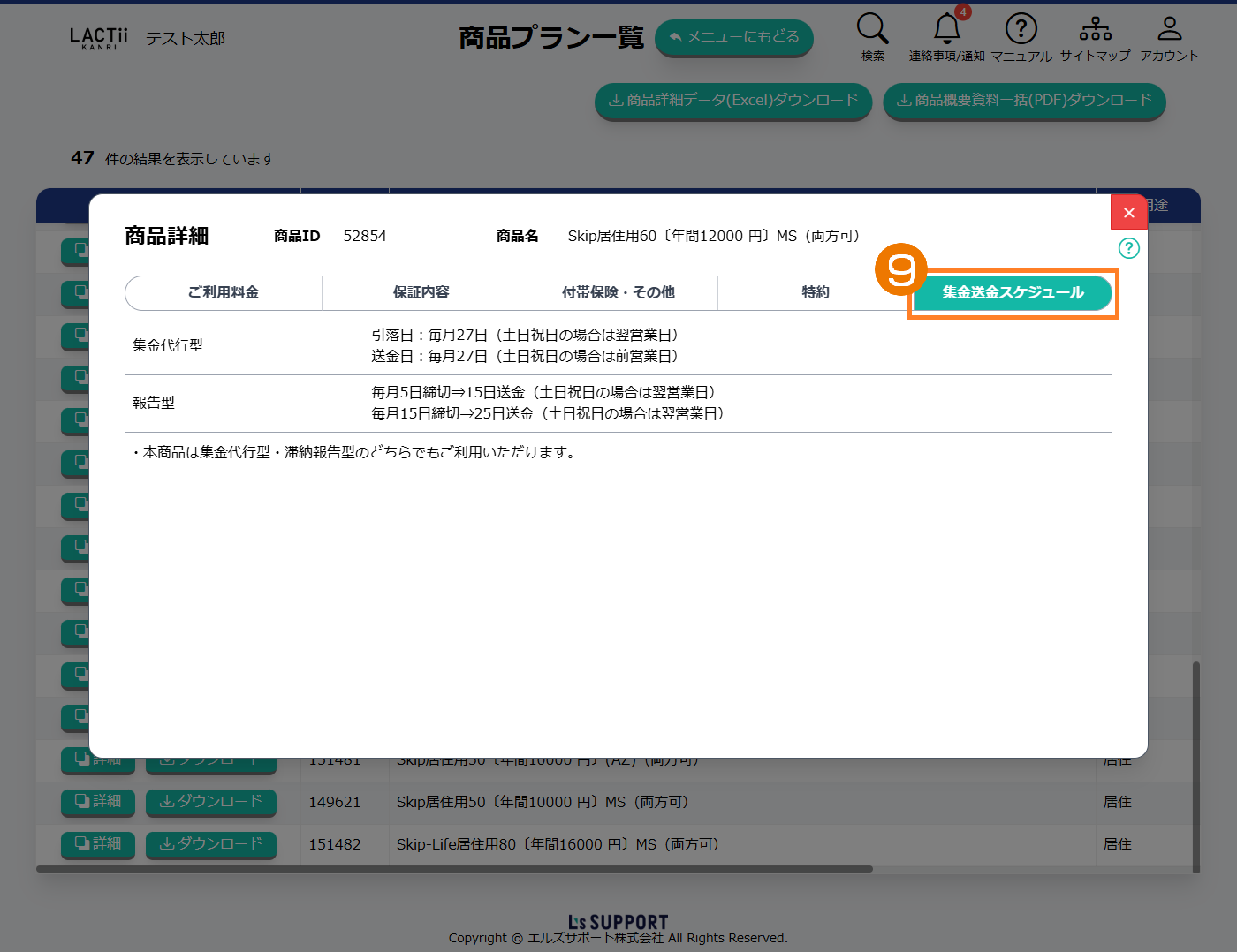Open the search magnifier icon
The image size is (1237, 952).
872,29
